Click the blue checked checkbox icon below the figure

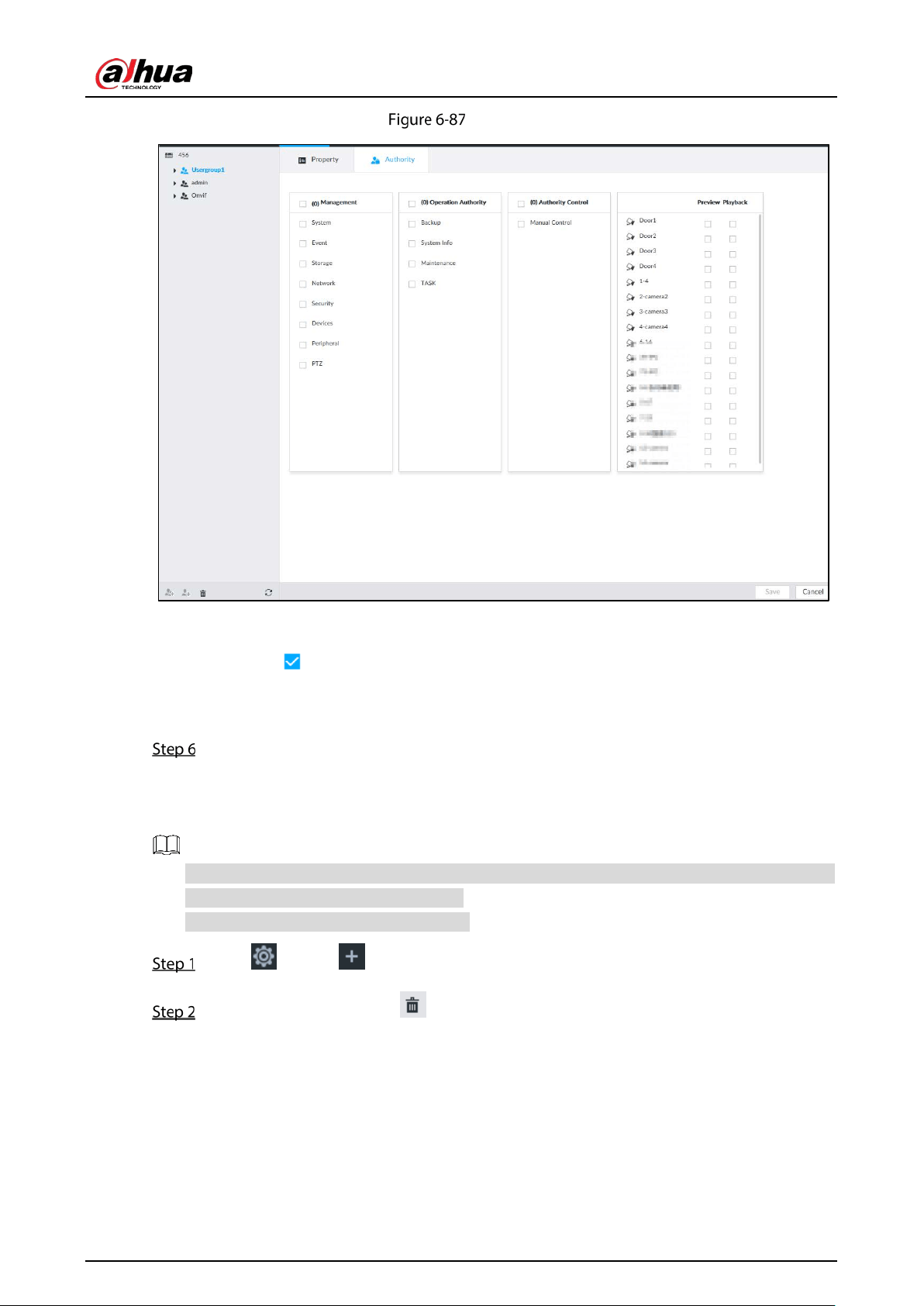click(292, 662)
